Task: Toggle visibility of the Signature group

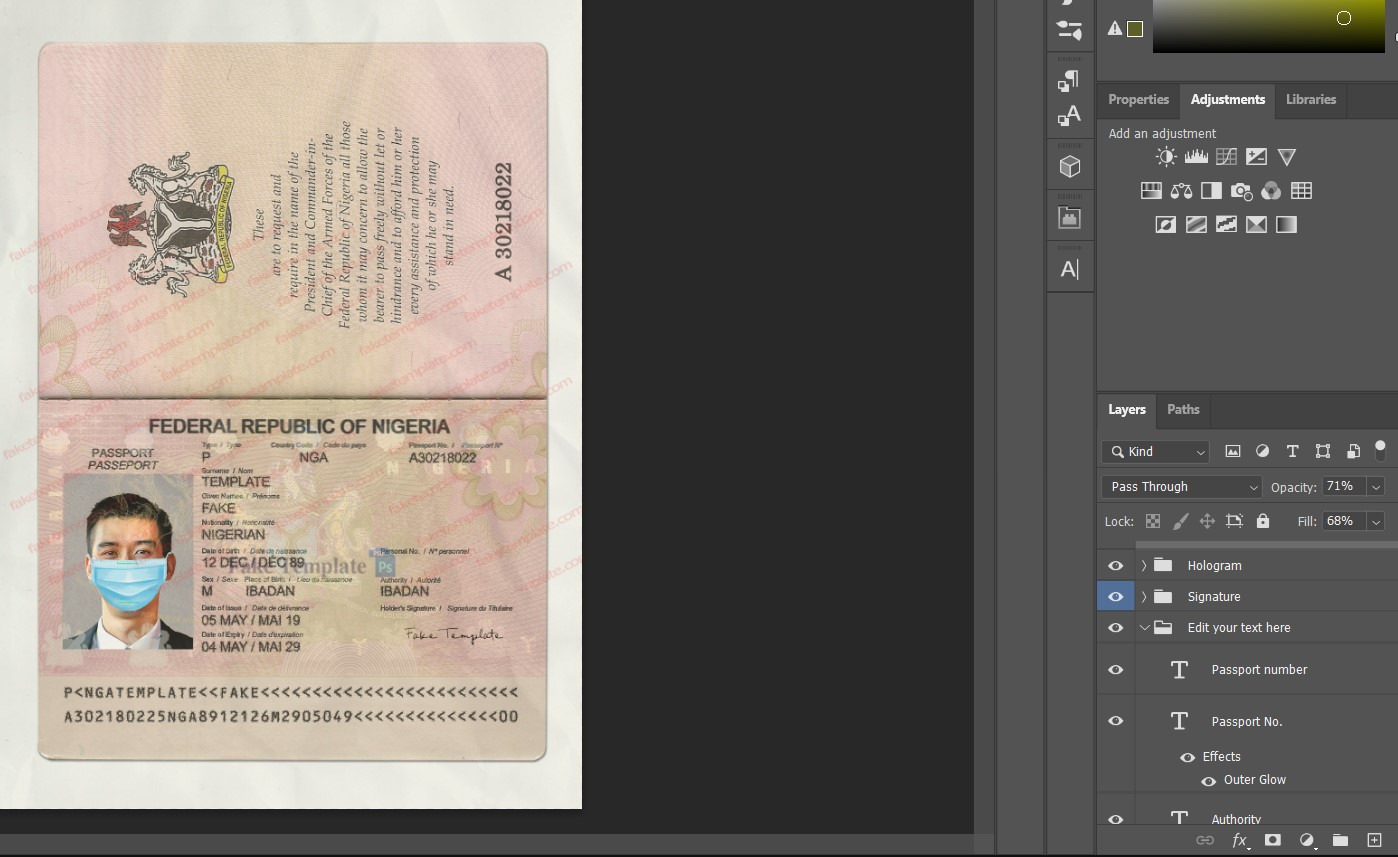Action: (1115, 596)
